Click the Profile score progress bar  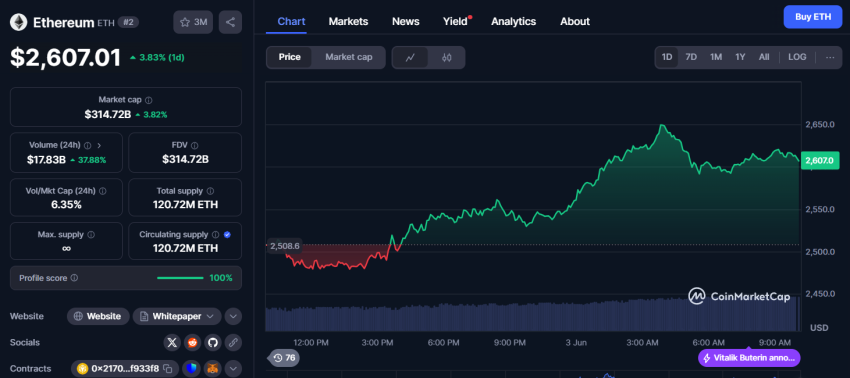pyautogui.click(x=181, y=278)
